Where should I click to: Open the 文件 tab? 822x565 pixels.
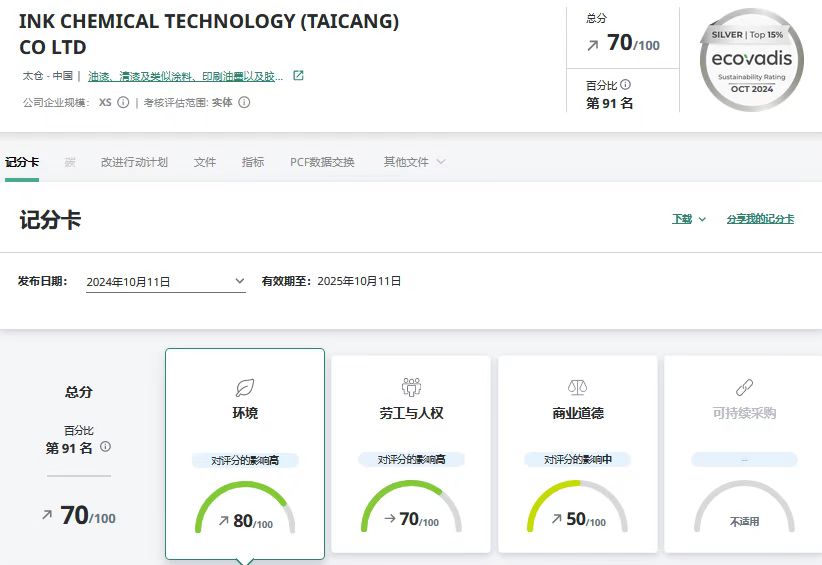point(205,162)
